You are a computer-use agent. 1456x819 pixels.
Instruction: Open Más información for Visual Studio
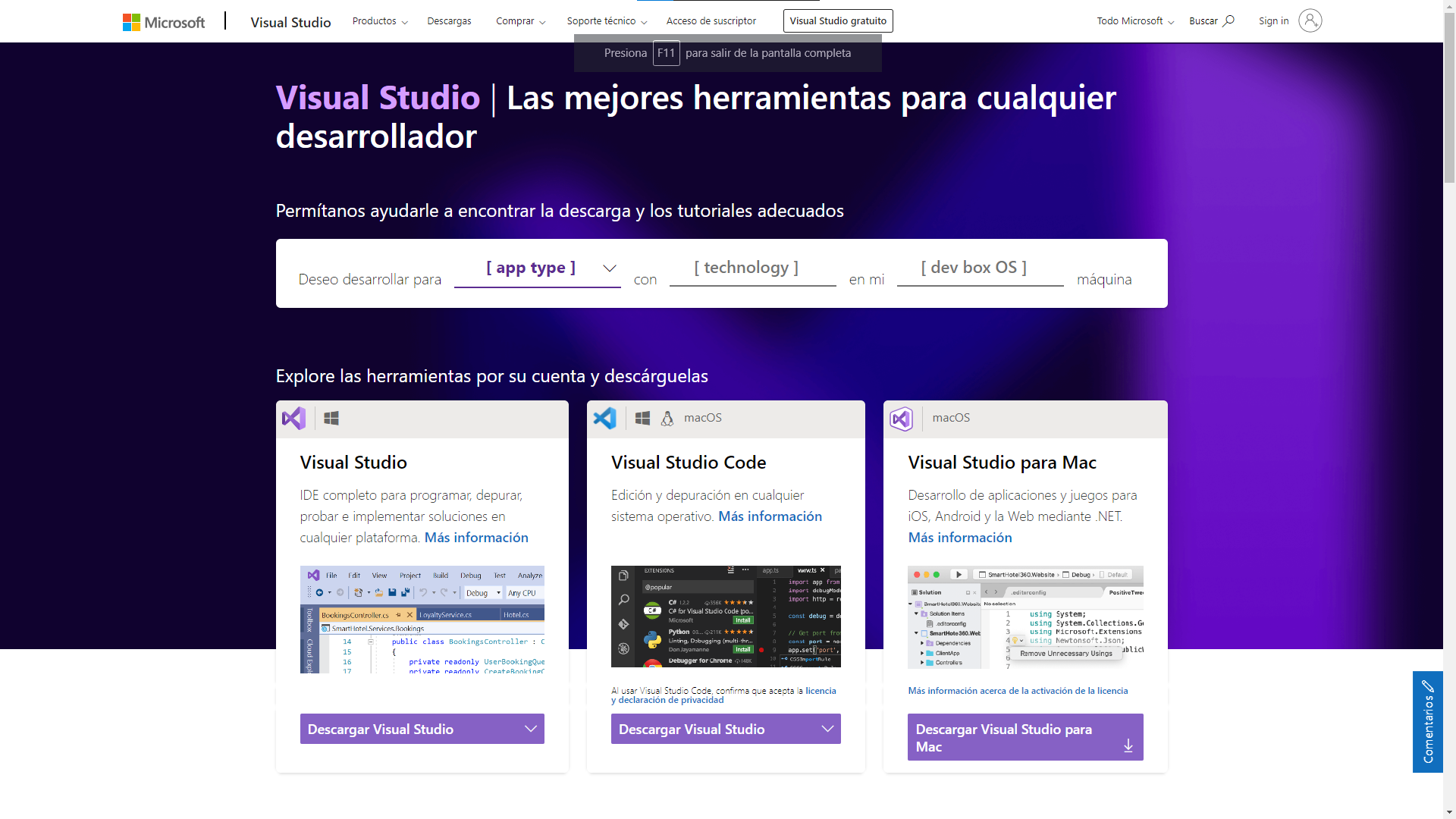476,538
